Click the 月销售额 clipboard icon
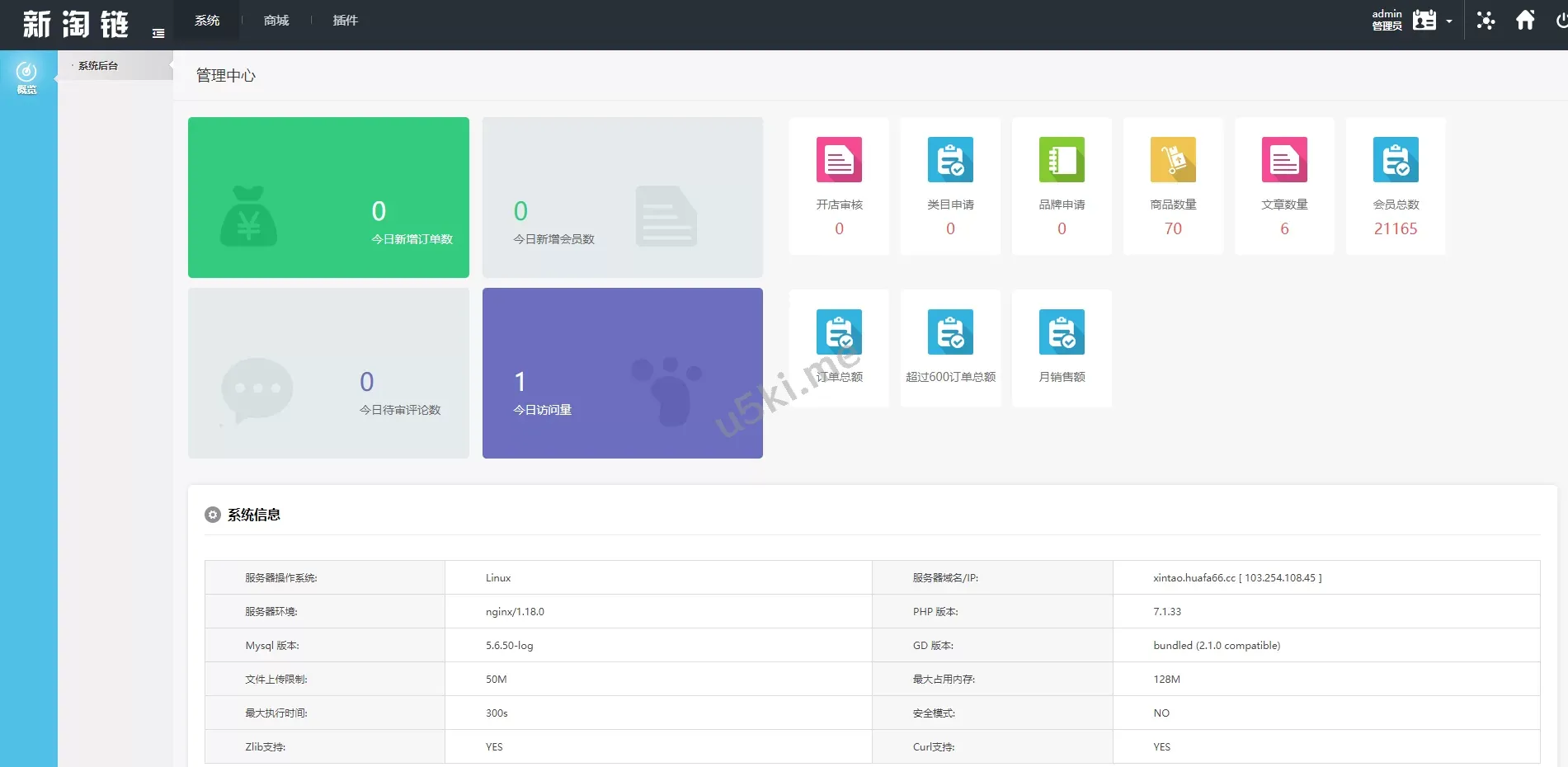The image size is (1568, 767). [x=1062, y=332]
